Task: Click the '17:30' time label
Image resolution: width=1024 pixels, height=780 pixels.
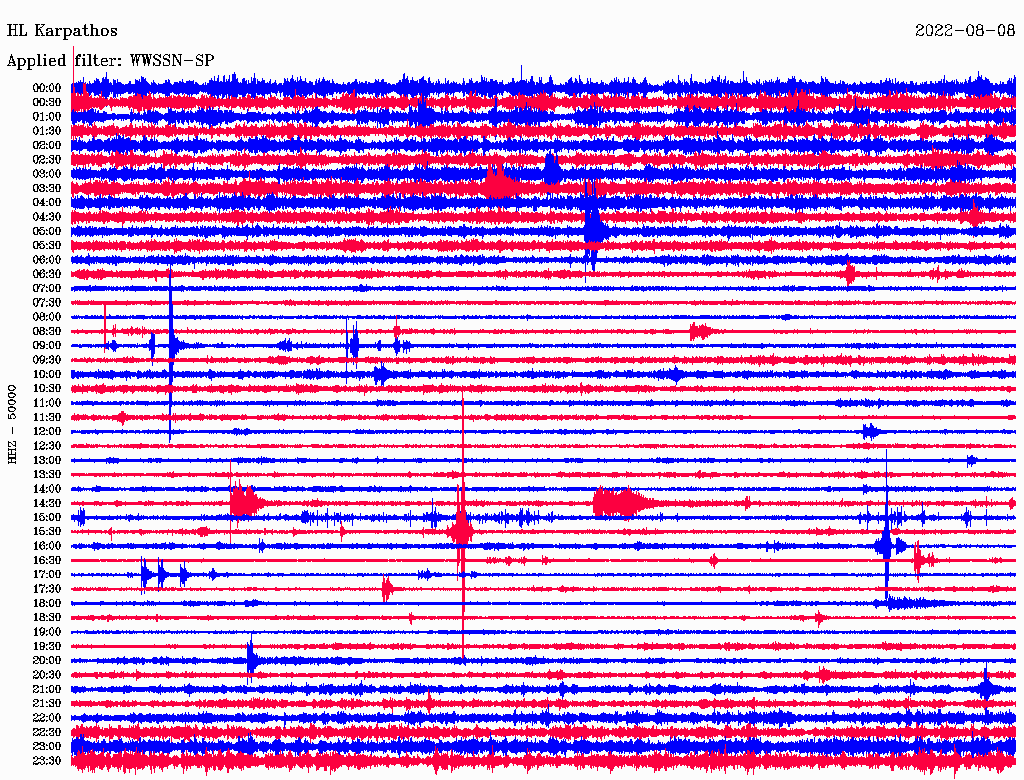Action: click(x=47, y=589)
